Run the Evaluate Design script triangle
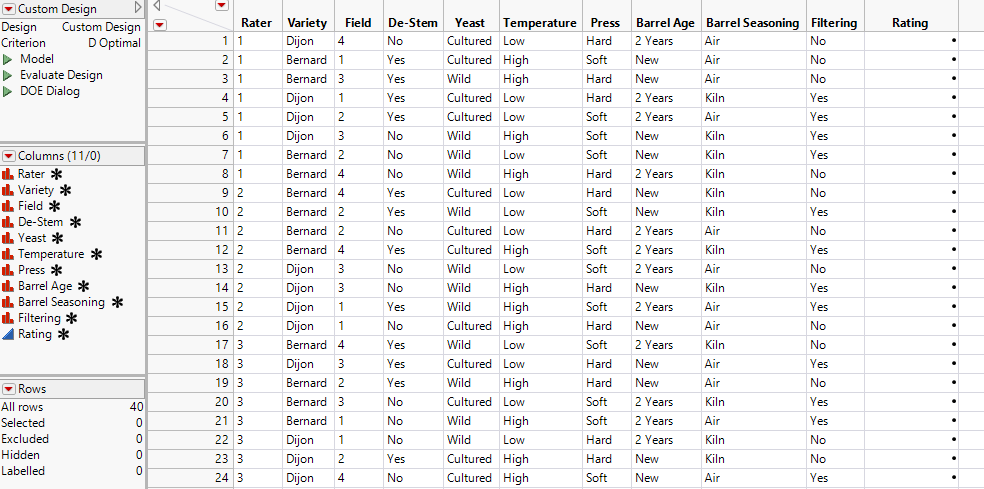The image size is (984, 489). tap(8, 76)
